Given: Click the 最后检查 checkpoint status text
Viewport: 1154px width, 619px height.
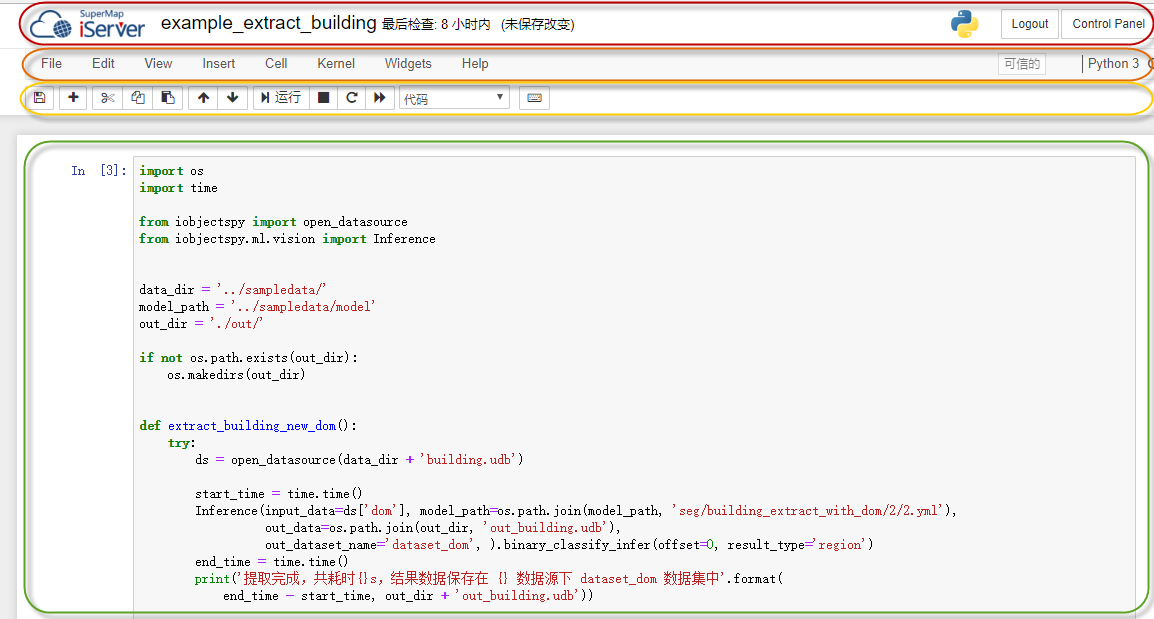Looking at the screenshot, I should click(x=436, y=25).
